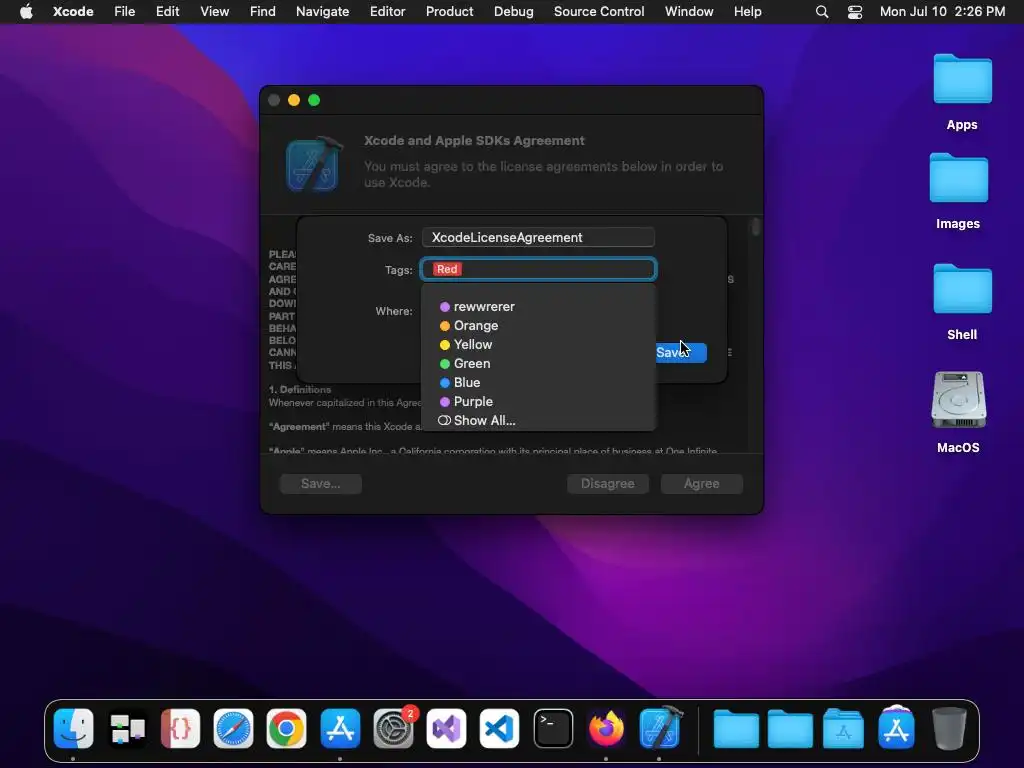Open the Navigate menu
The width and height of the screenshot is (1024, 768).
(323, 12)
